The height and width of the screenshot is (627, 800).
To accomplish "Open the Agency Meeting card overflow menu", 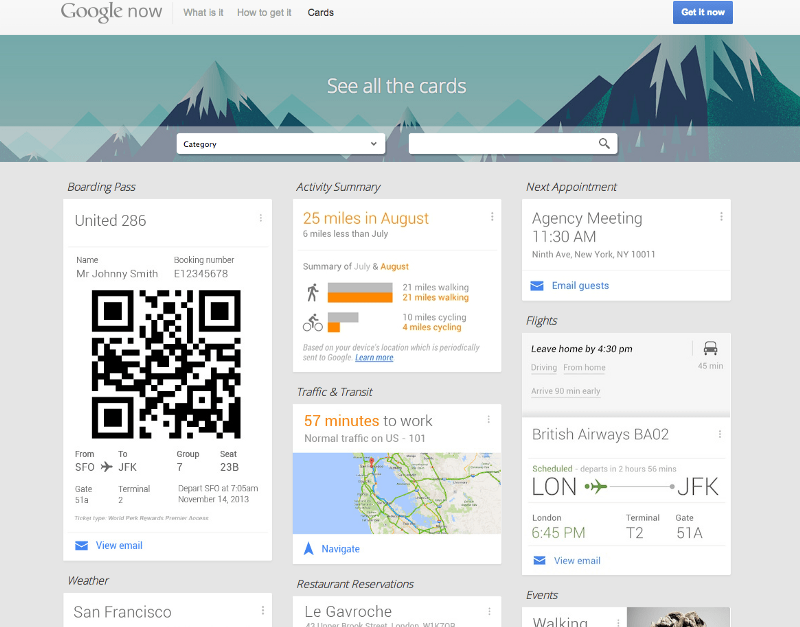I will pyautogui.click(x=720, y=217).
